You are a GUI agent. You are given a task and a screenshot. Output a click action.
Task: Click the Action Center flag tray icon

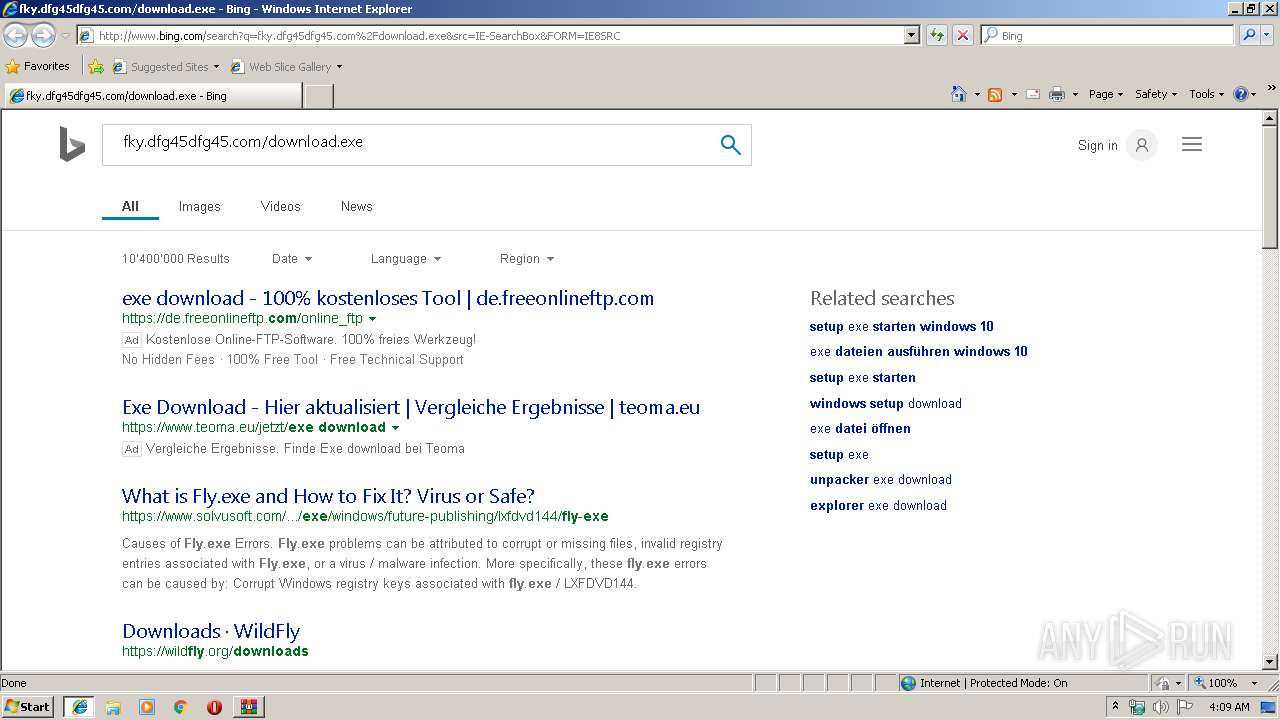coord(1185,707)
